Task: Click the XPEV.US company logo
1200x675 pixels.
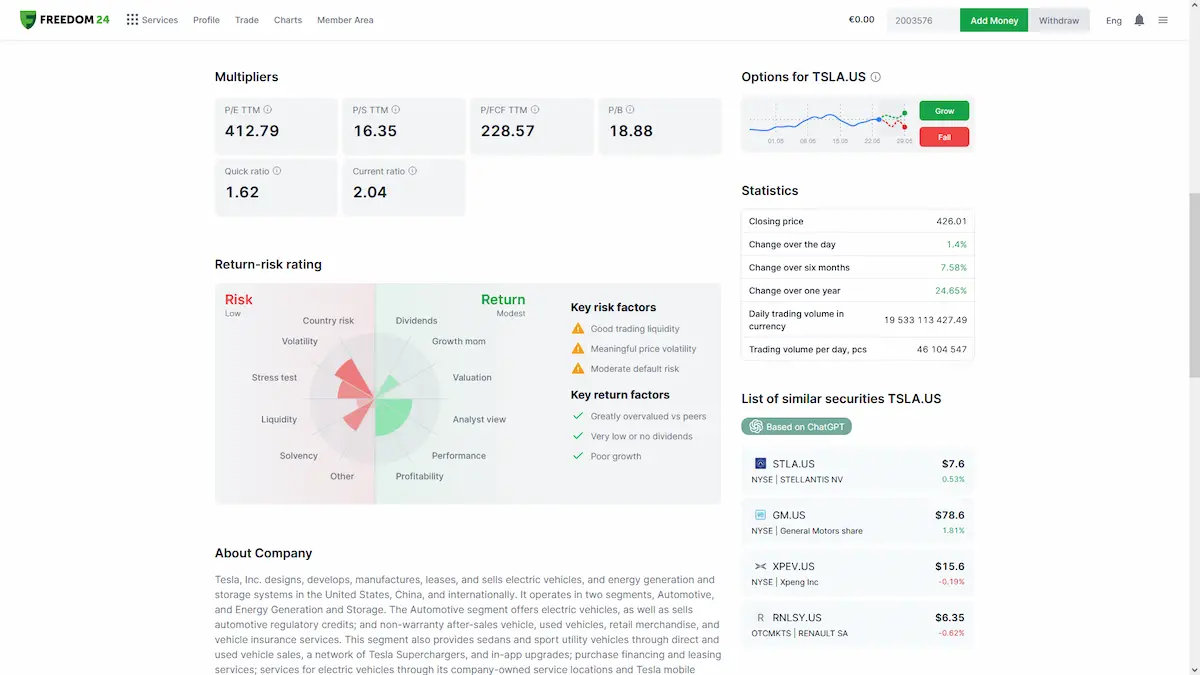Action: [760, 566]
